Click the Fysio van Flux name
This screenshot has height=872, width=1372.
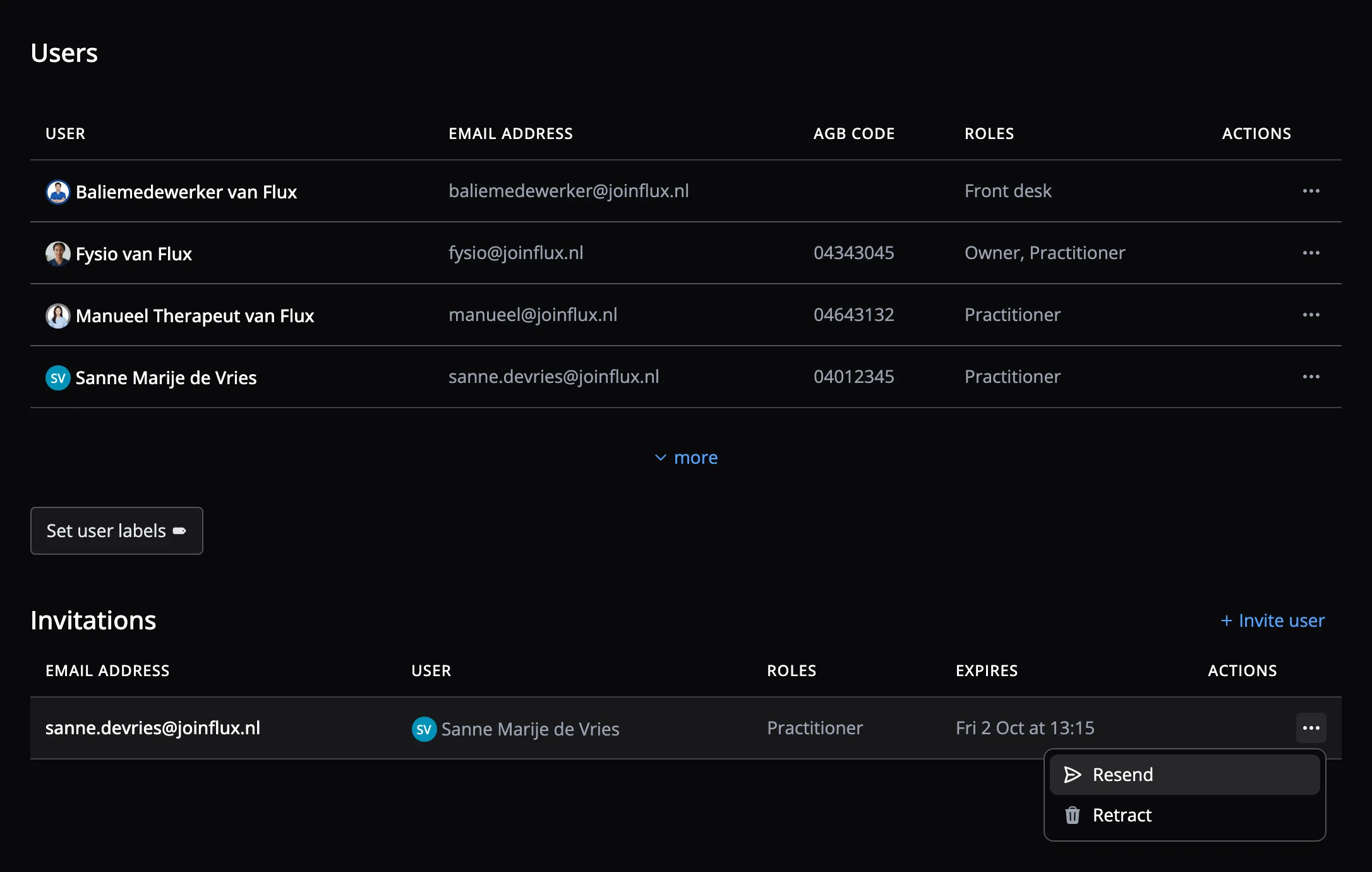tap(134, 254)
